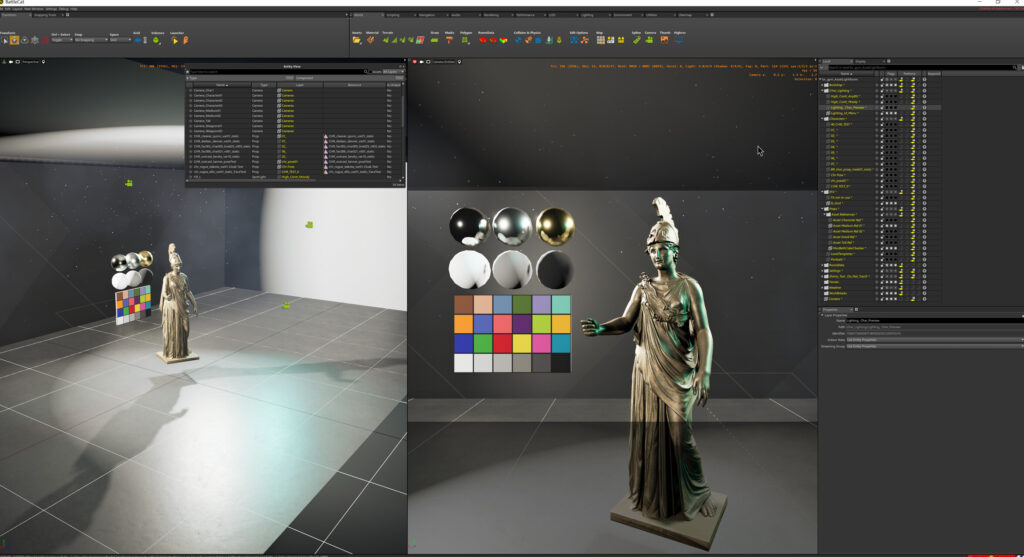
Task: Click the Volumes icon in Transform toolbar
Action: coord(157,40)
